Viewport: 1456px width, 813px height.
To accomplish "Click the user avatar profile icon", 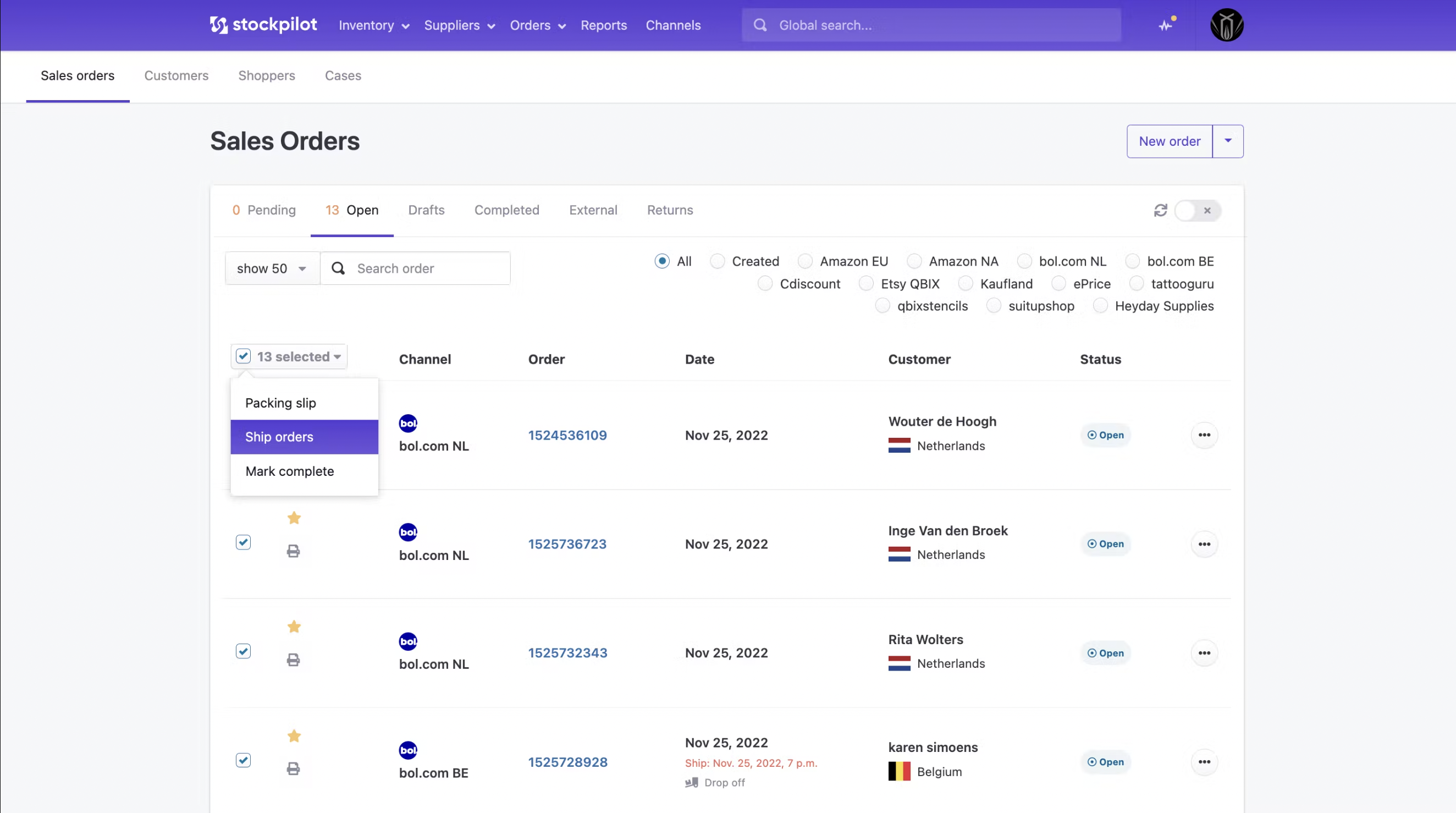I will point(1226,25).
